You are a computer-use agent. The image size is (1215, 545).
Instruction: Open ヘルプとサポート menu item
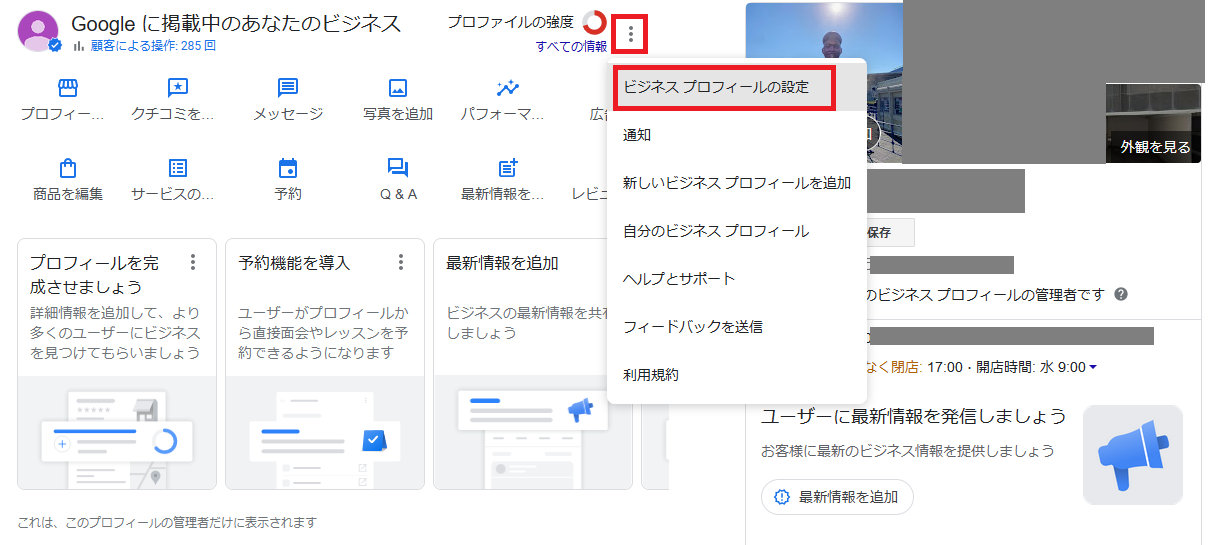click(x=737, y=279)
